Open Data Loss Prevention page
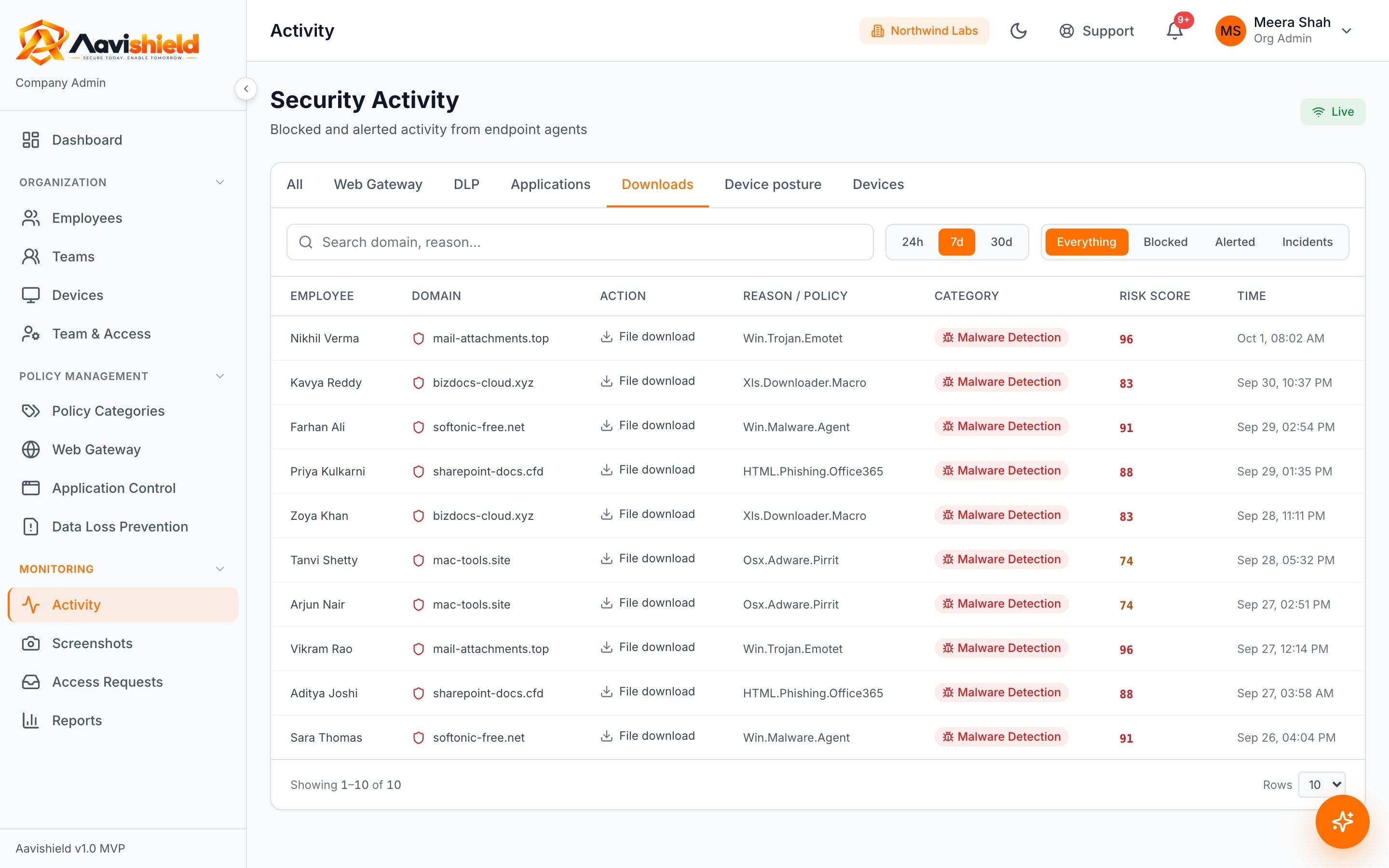The height and width of the screenshot is (868, 1389). tap(123, 527)
